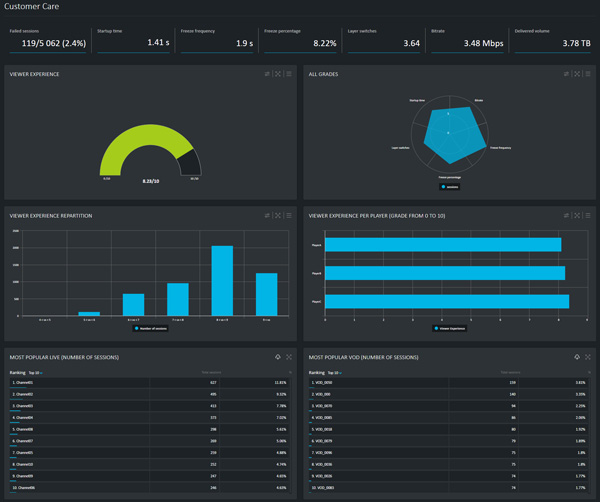600x502 pixels.
Task: Click the swap icon on Viewer Experience Repartition
Action: point(267,215)
